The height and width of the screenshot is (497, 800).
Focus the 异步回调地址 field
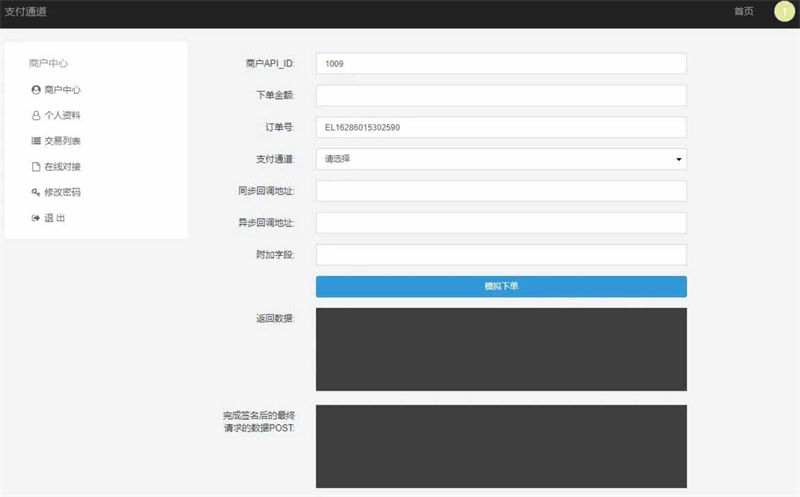[500, 223]
